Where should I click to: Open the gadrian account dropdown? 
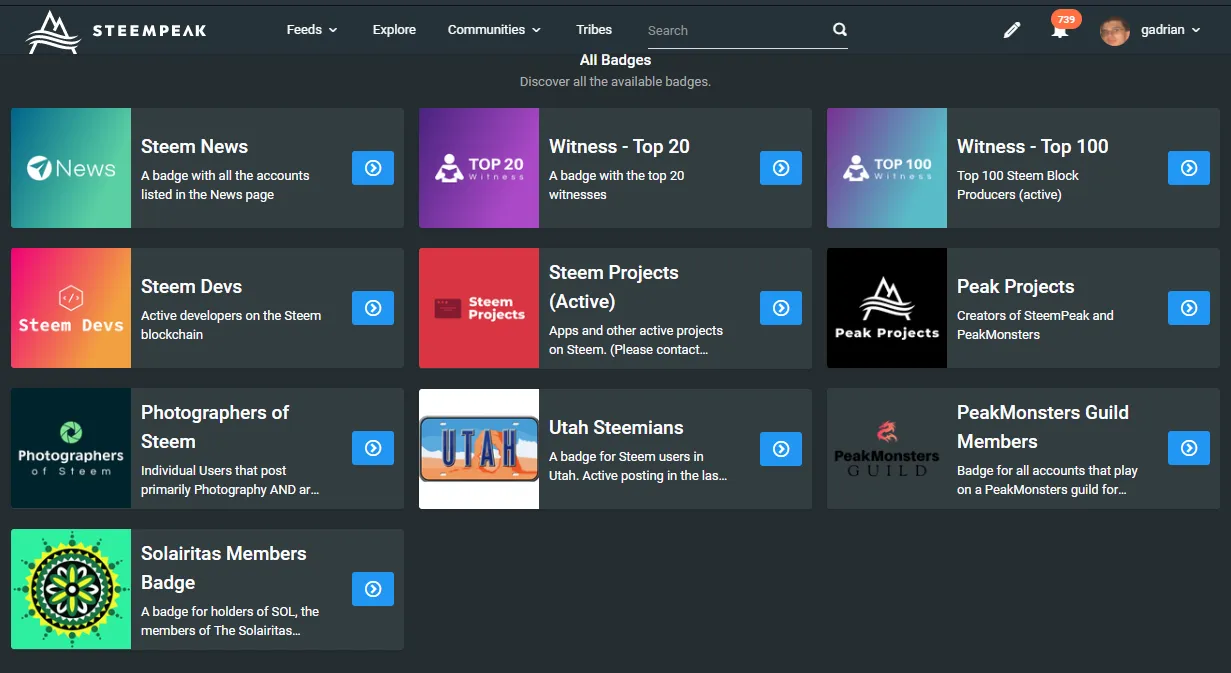1170,30
